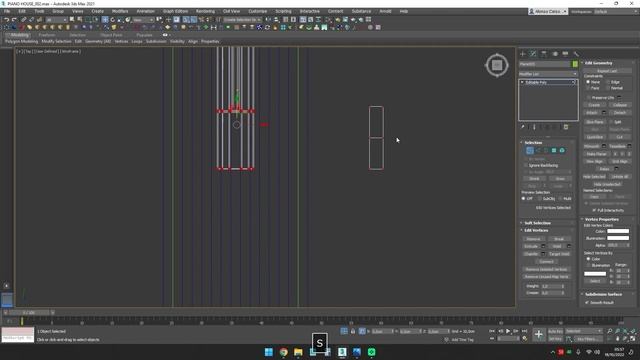Click the Pin Stack icon
This screenshot has height=360, width=640.
522,127
